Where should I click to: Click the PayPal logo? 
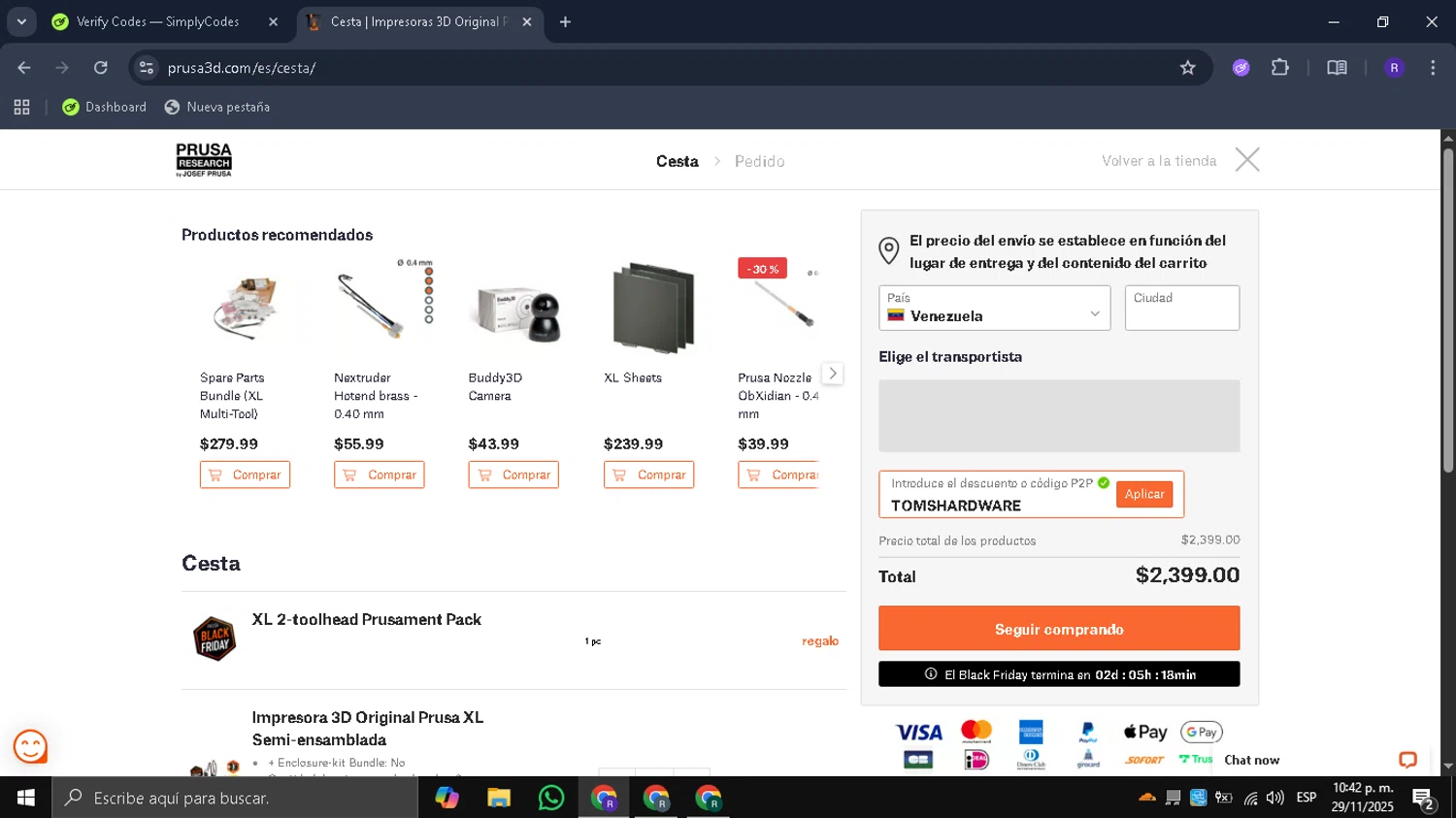(1088, 732)
